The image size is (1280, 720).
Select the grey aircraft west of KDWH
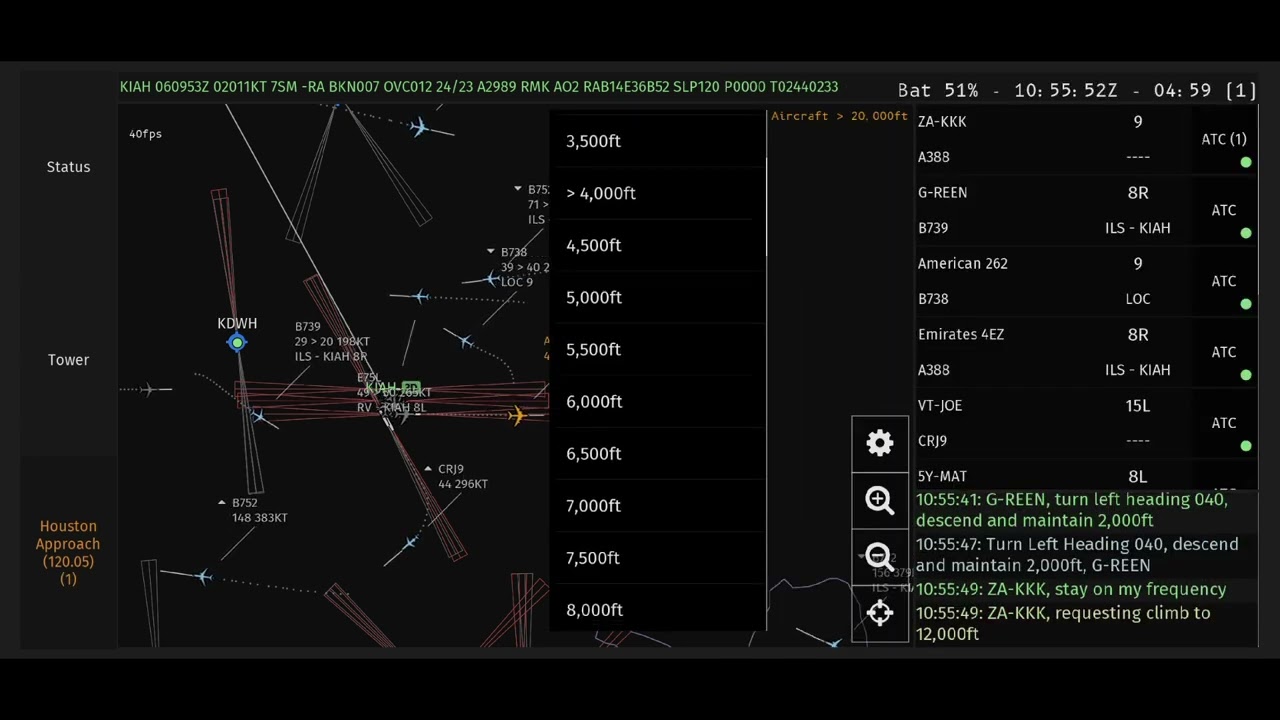coord(149,389)
